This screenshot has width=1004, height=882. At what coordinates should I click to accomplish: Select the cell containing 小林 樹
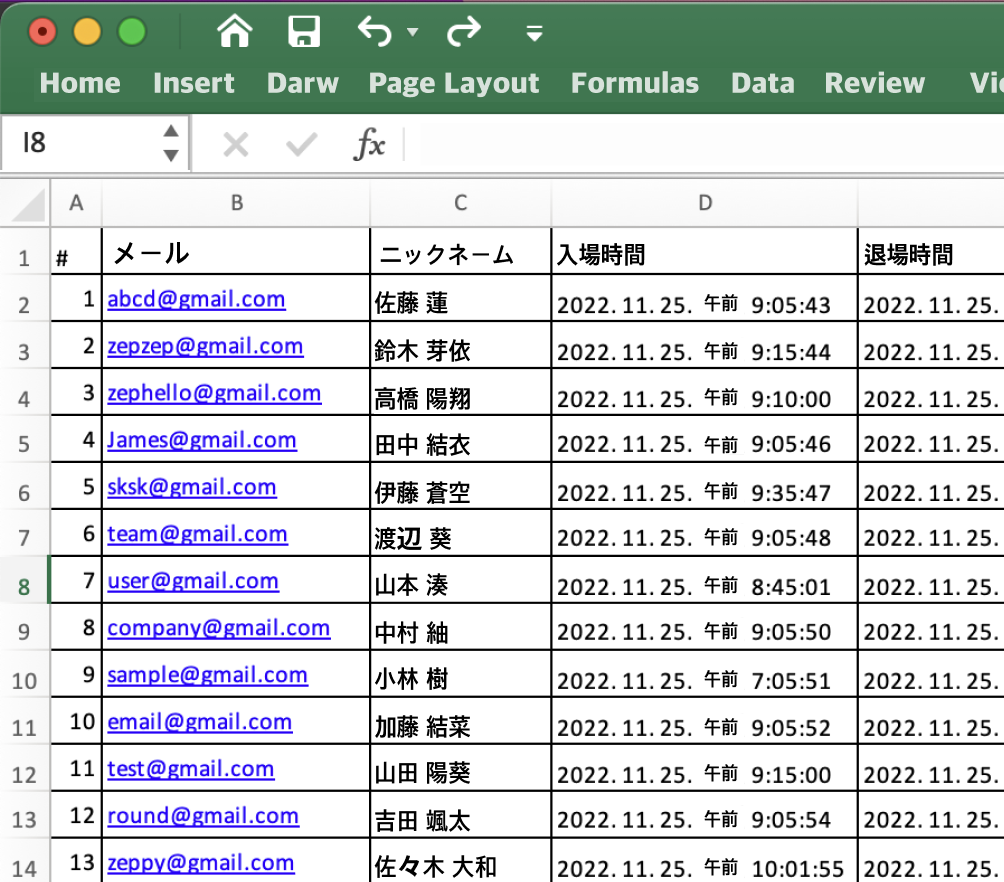coord(460,674)
